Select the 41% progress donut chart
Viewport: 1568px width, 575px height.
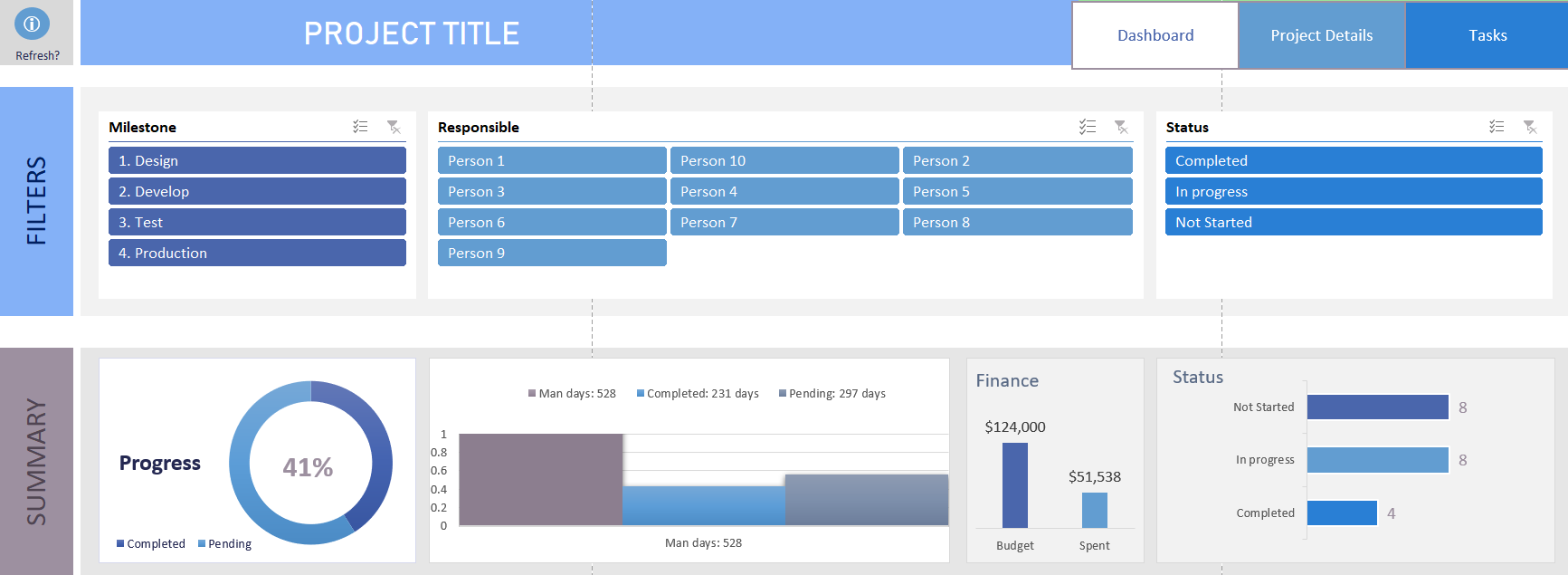(310, 462)
